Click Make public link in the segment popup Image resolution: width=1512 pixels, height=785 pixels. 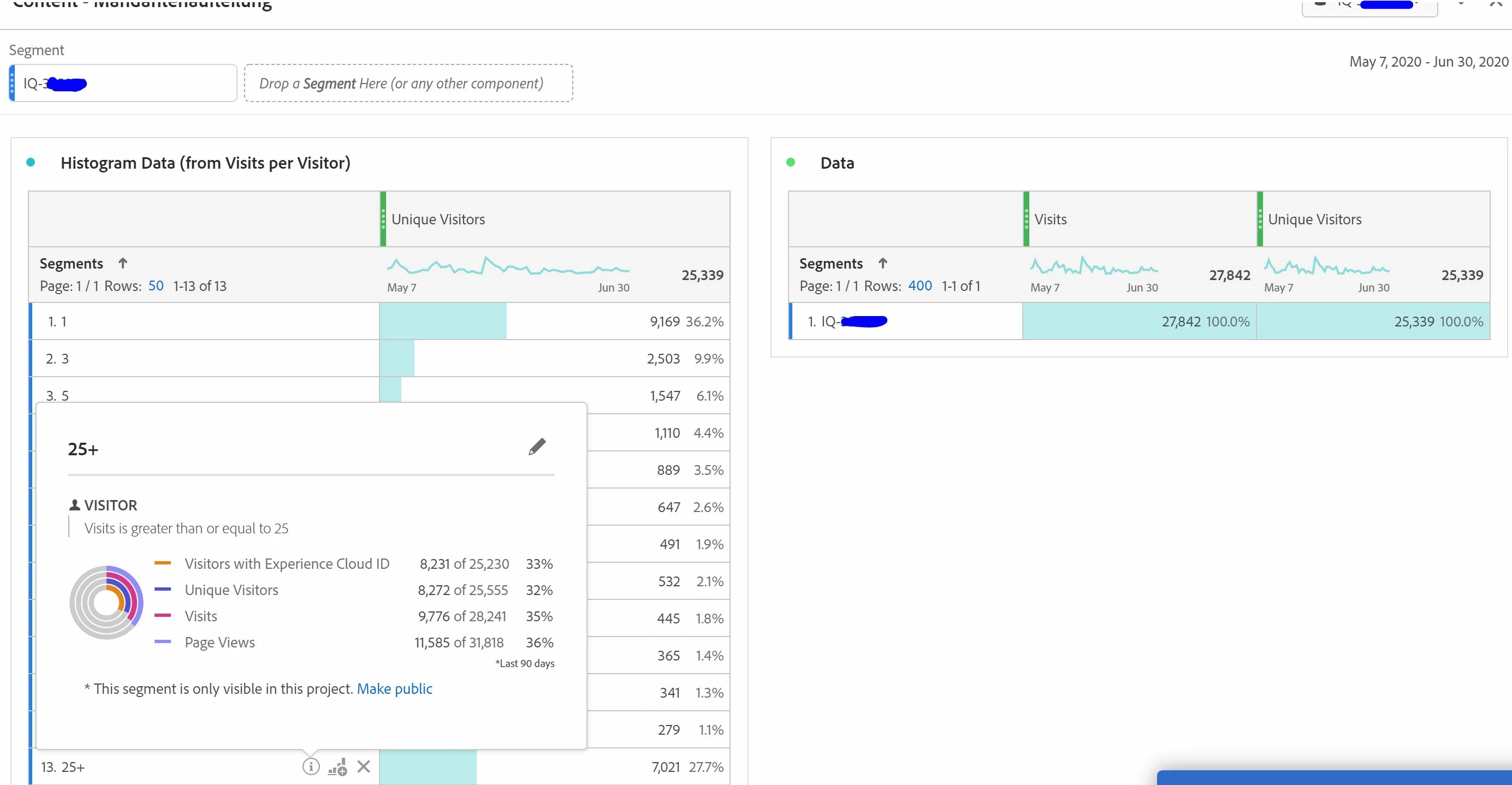click(394, 688)
